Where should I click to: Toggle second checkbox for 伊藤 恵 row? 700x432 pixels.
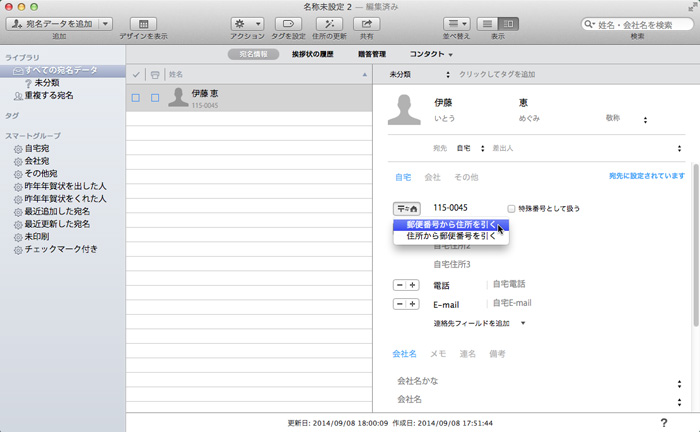click(x=155, y=98)
